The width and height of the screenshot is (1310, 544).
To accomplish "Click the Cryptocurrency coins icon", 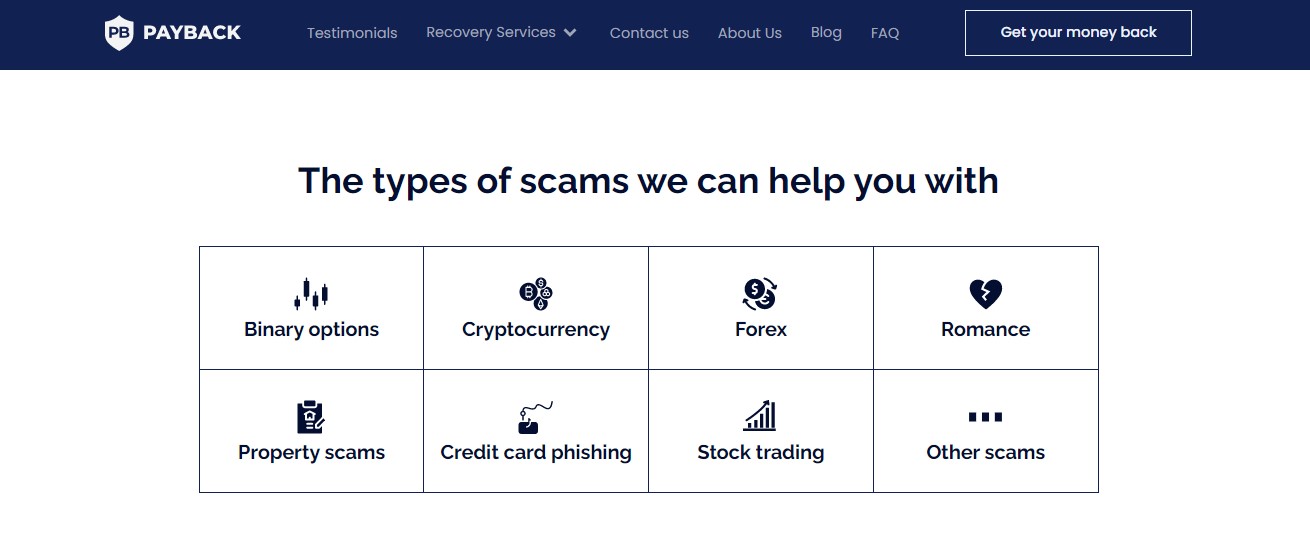I will 536,293.
